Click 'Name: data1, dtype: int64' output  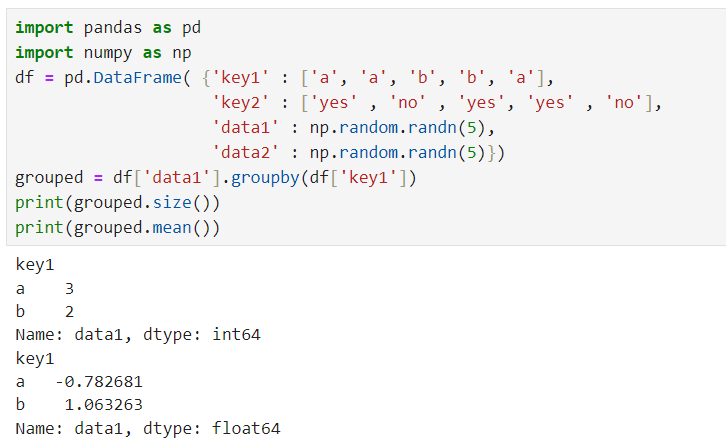point(138,334)
